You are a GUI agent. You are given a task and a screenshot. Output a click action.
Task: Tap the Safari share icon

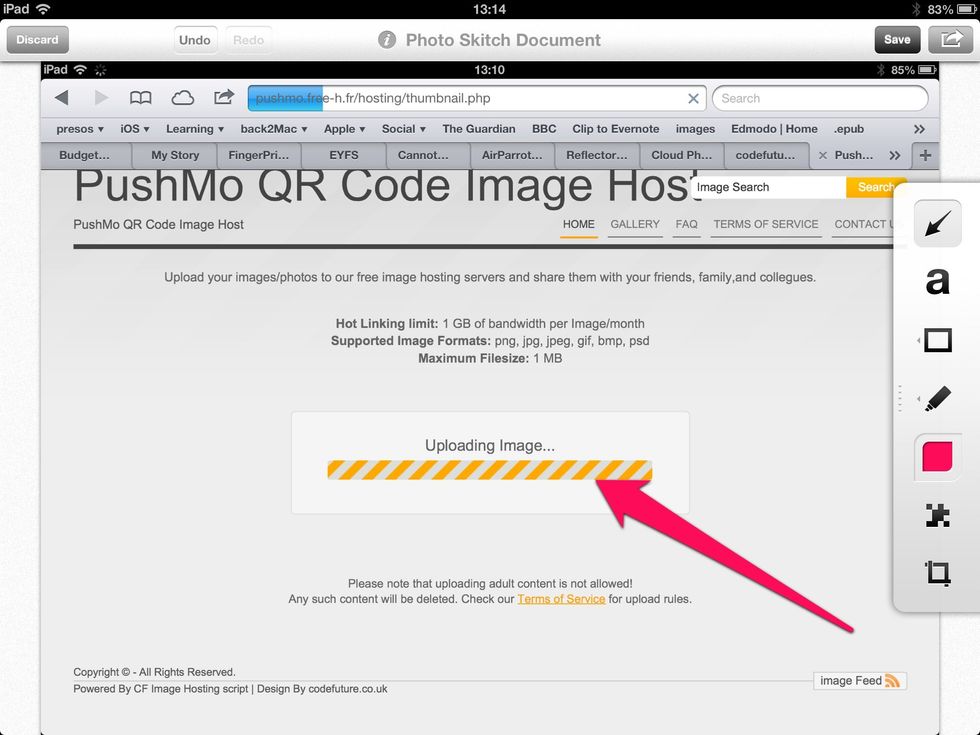pos(223,97)
